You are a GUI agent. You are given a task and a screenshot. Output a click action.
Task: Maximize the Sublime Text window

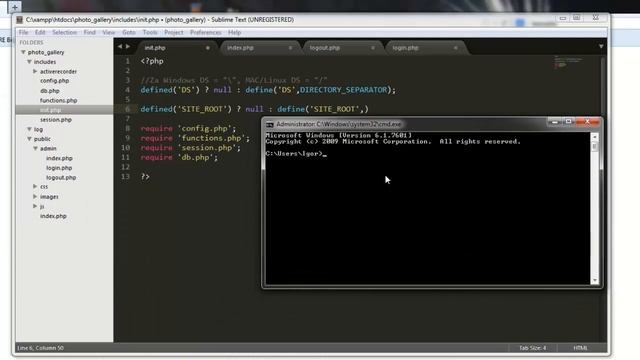[x=576, y=18]
